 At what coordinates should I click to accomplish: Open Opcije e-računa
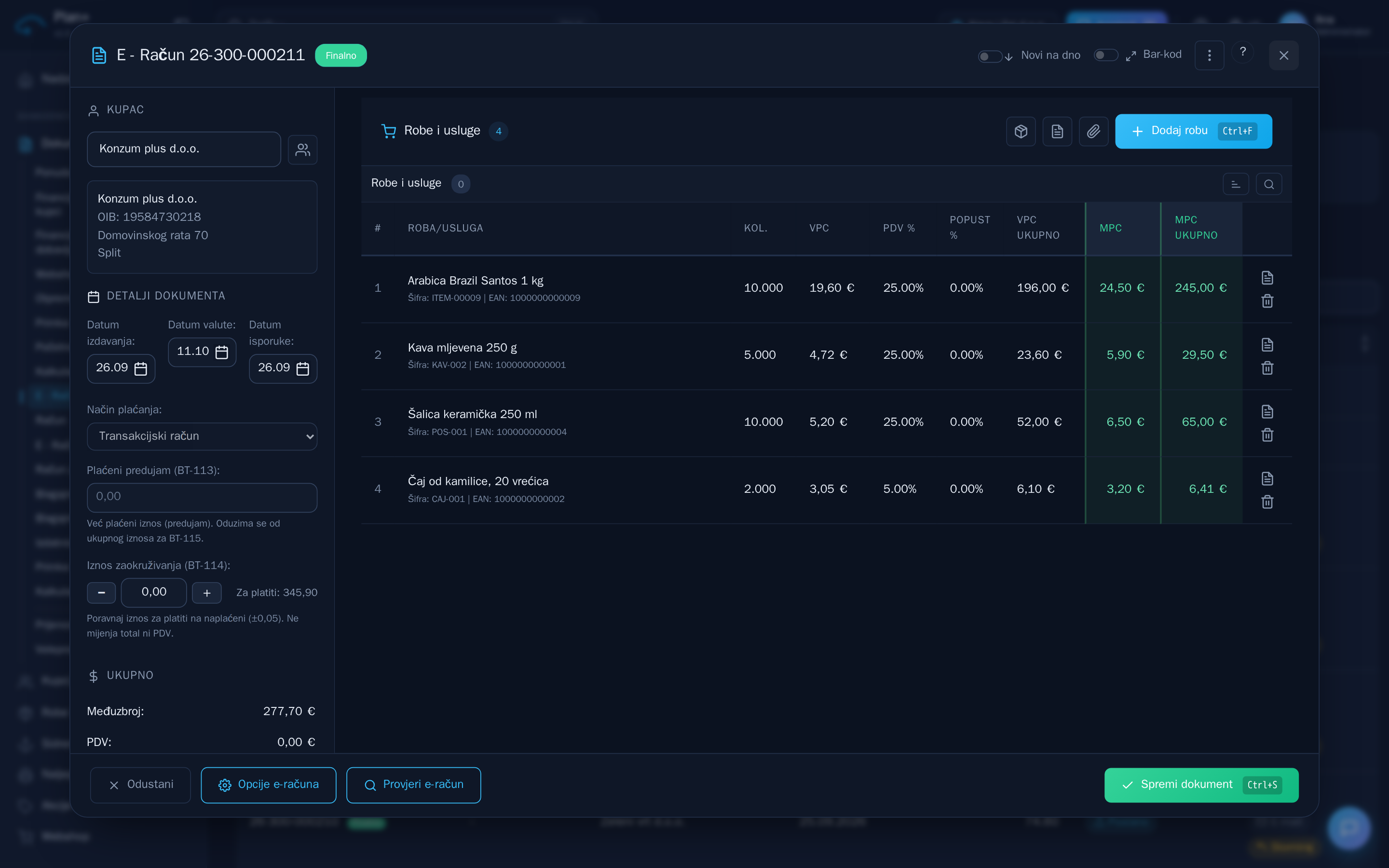click(269, 785)
